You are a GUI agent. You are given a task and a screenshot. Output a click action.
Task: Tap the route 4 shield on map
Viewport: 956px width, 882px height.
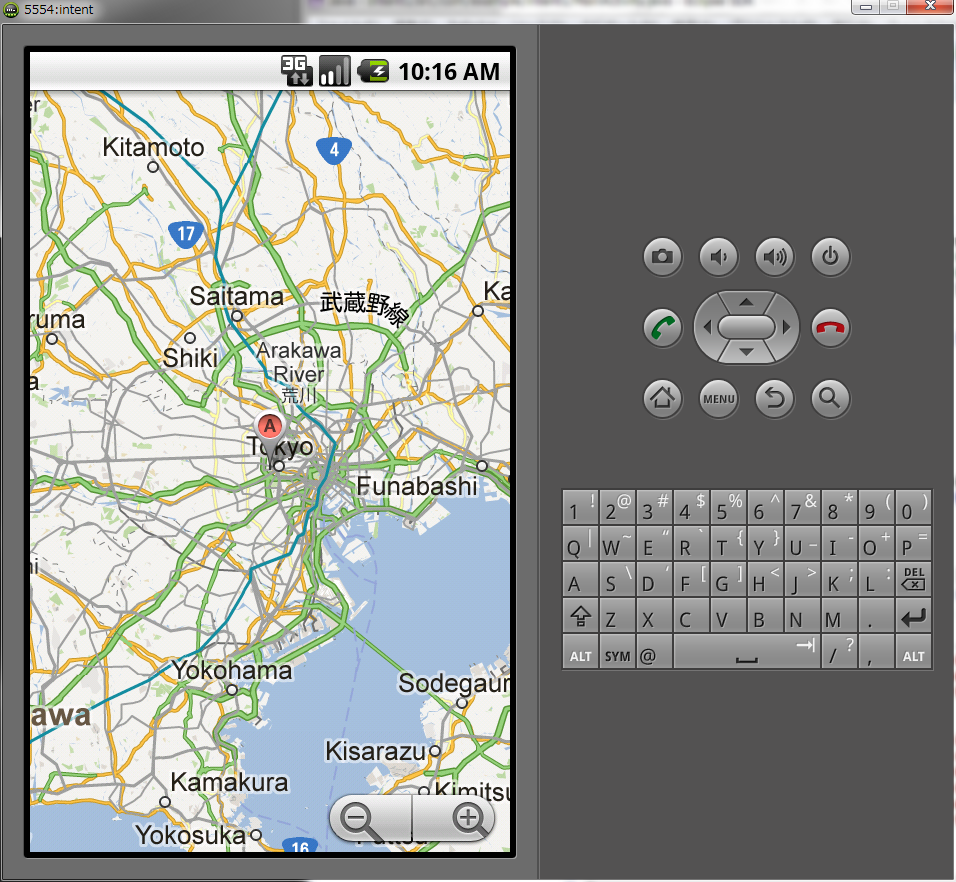click(x=334, y=150)
